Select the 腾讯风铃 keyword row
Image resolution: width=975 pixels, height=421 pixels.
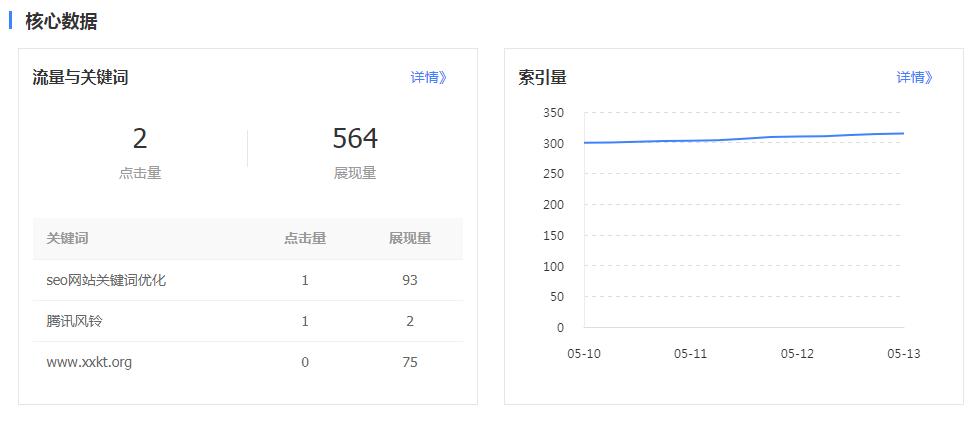[74, 321]
